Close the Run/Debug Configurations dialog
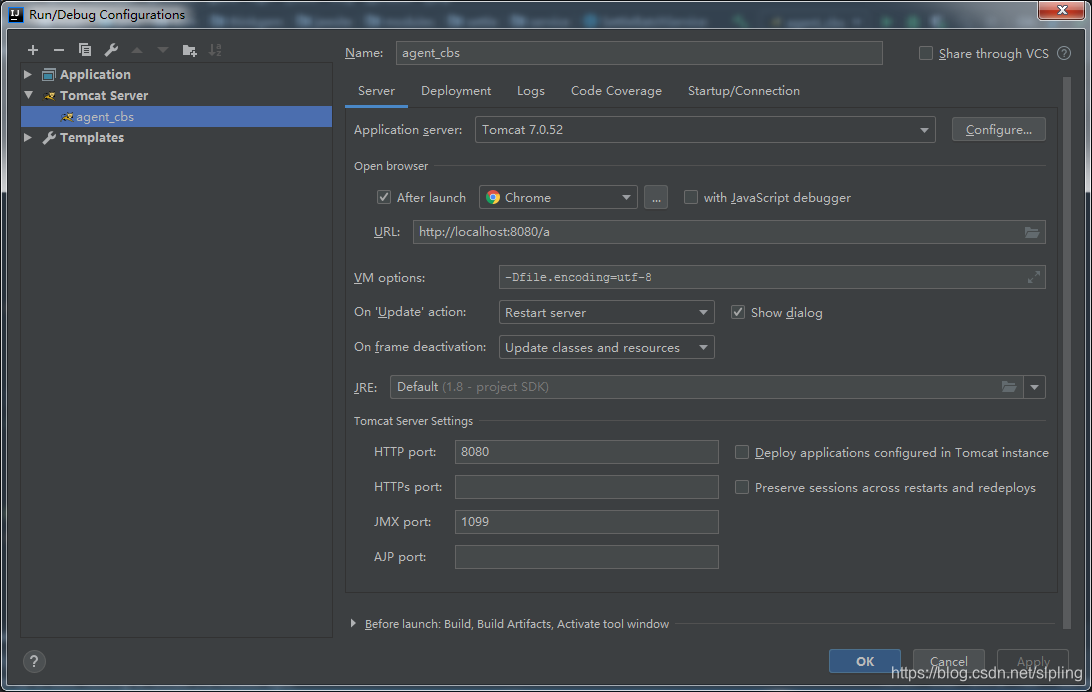 tap(1062, 10)
